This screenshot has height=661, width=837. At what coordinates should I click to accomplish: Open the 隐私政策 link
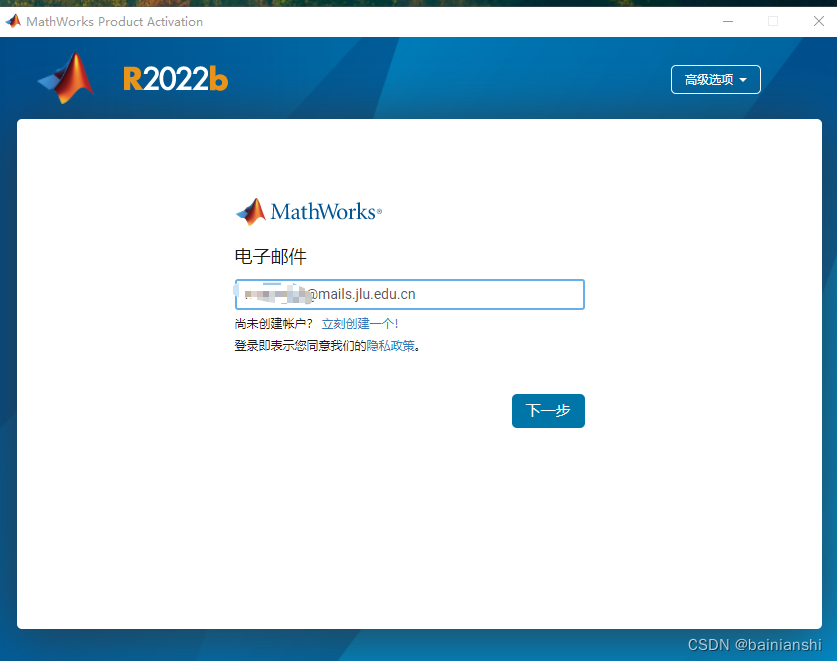pyautogui.click(x=390, y=346)
